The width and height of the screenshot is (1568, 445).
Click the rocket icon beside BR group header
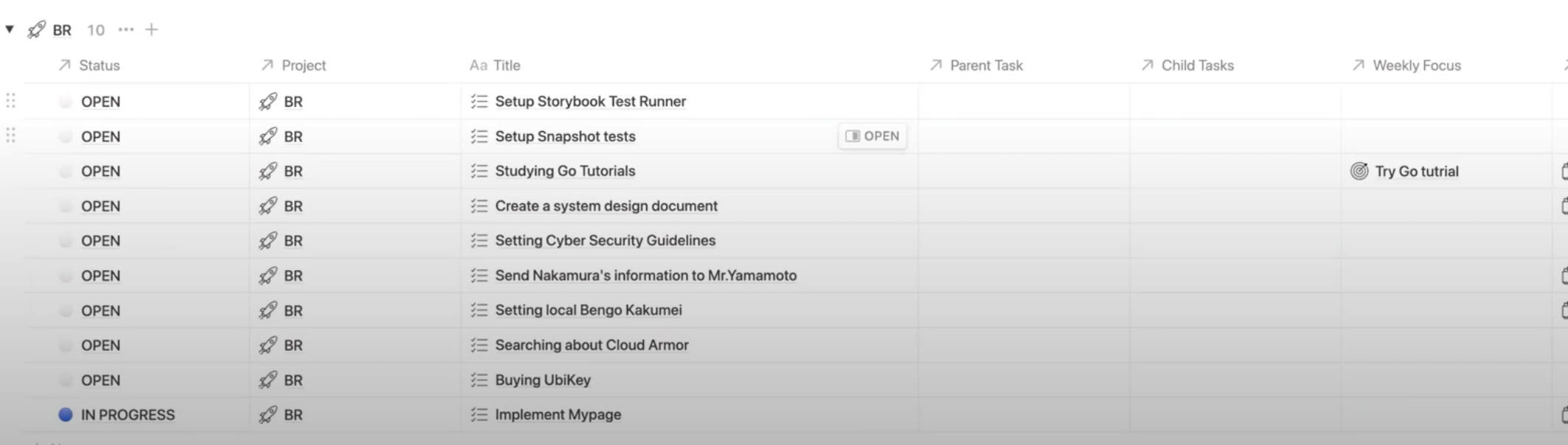point(36,29)
